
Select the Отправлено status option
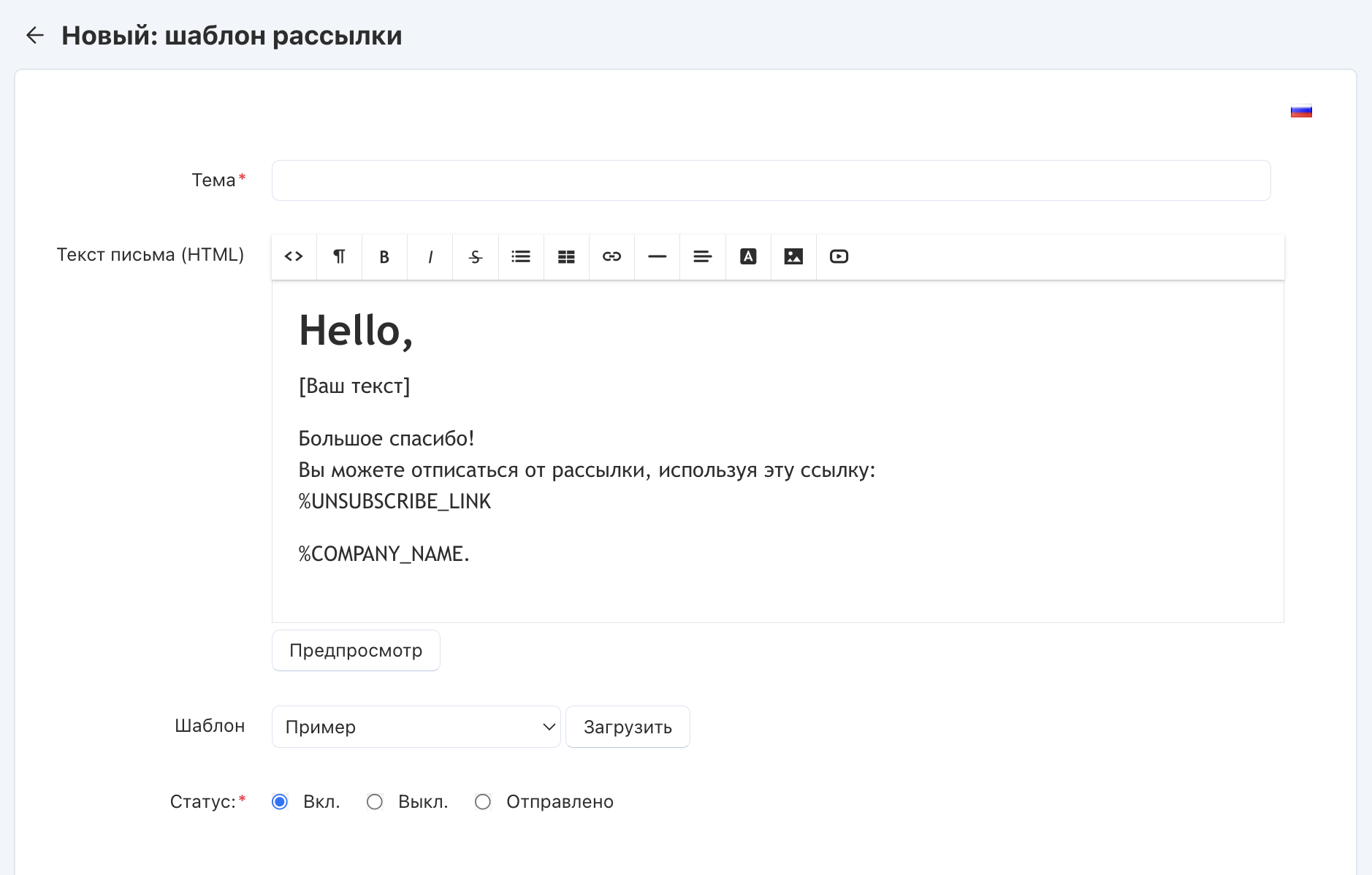click(483, 802)
